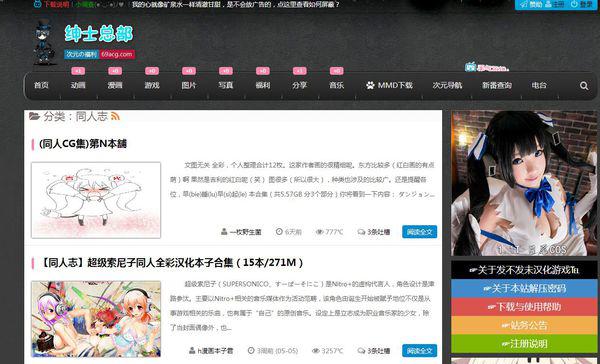Image resolution: width=600 pixels, height=364 pixels.
Task: Click the RSS feed icon beside 同人志
Action: tap(115, 116)
